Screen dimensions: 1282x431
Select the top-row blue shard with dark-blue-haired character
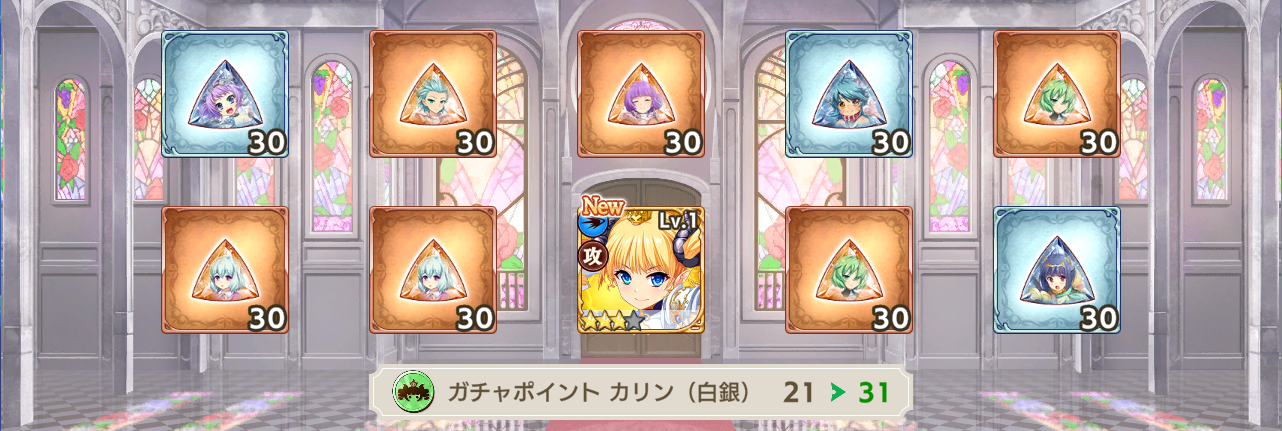pyautogui.click(x=849, y=94)
